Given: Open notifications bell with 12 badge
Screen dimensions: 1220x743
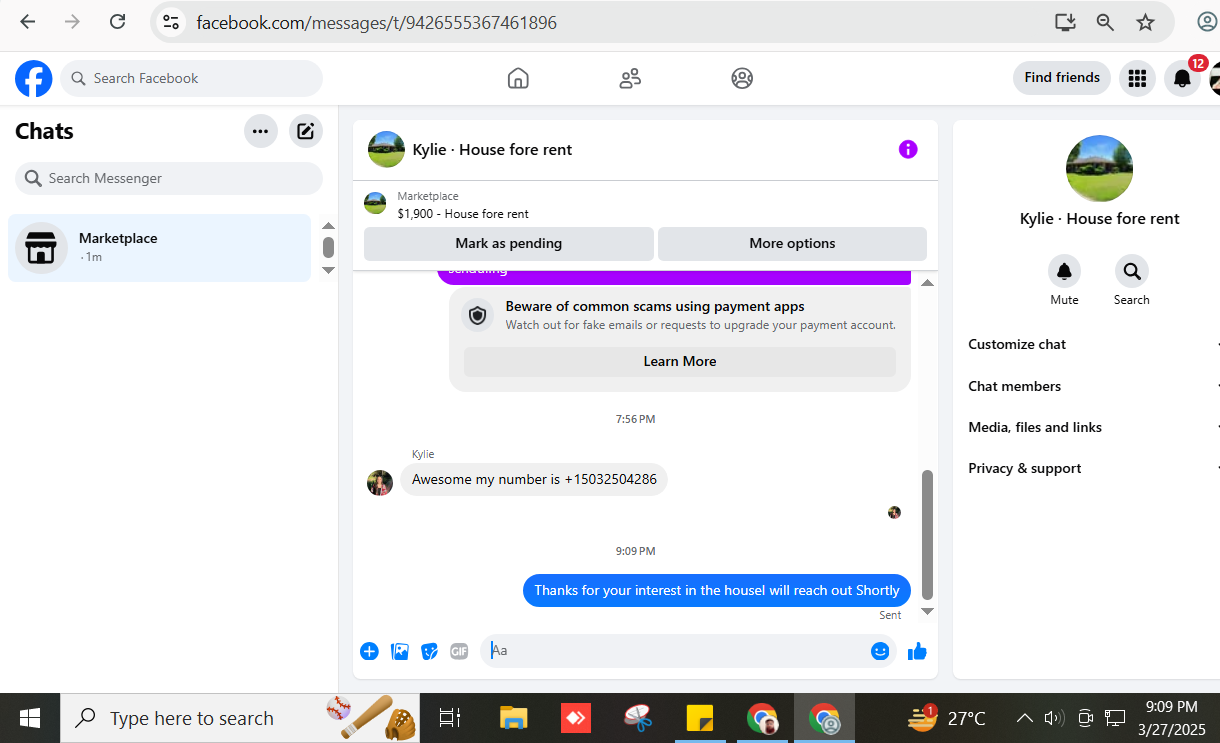Looking at the screenshot, I should coord(1182,78).
